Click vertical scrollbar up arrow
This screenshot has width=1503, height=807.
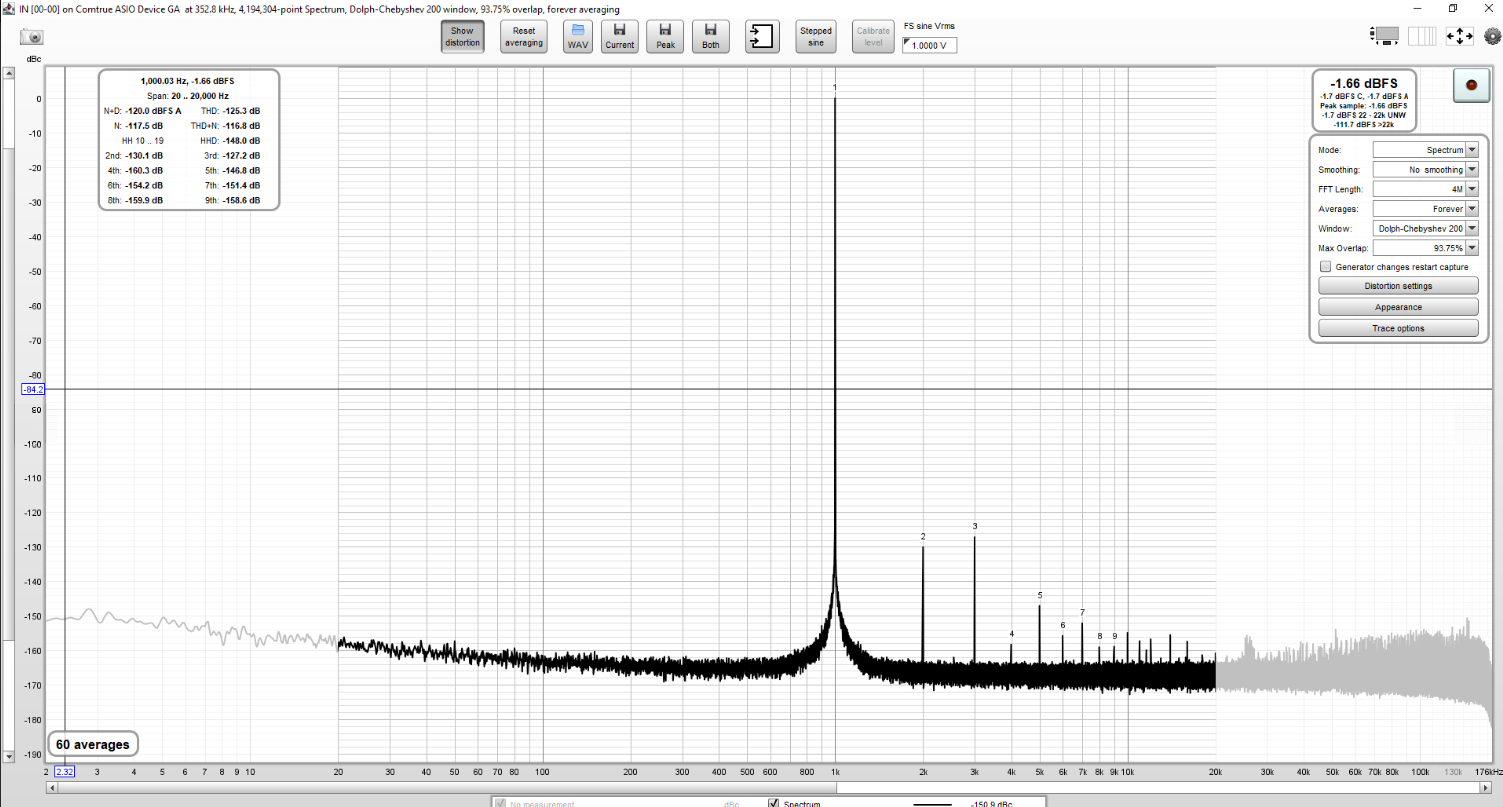(8, 74)
